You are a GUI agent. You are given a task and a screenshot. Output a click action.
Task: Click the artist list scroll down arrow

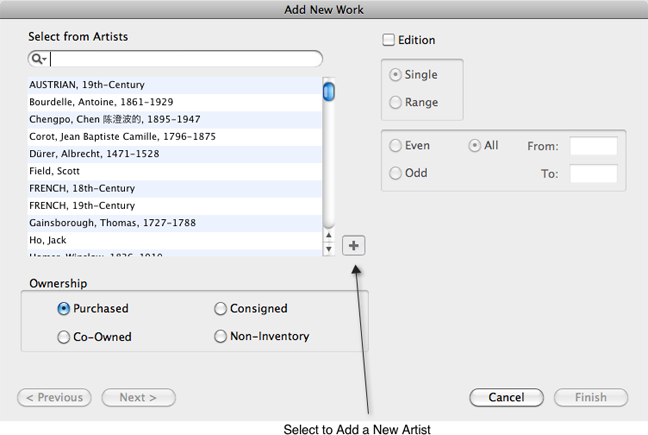pyautogui.click(x=328, y=249)
